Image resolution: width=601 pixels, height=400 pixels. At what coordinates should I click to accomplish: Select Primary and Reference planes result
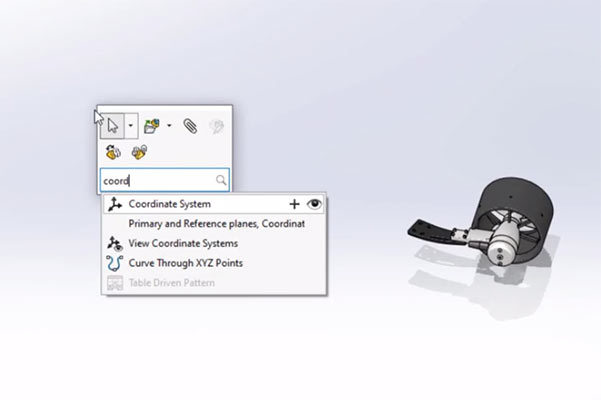pyautogui.click(x=216, y=224)
